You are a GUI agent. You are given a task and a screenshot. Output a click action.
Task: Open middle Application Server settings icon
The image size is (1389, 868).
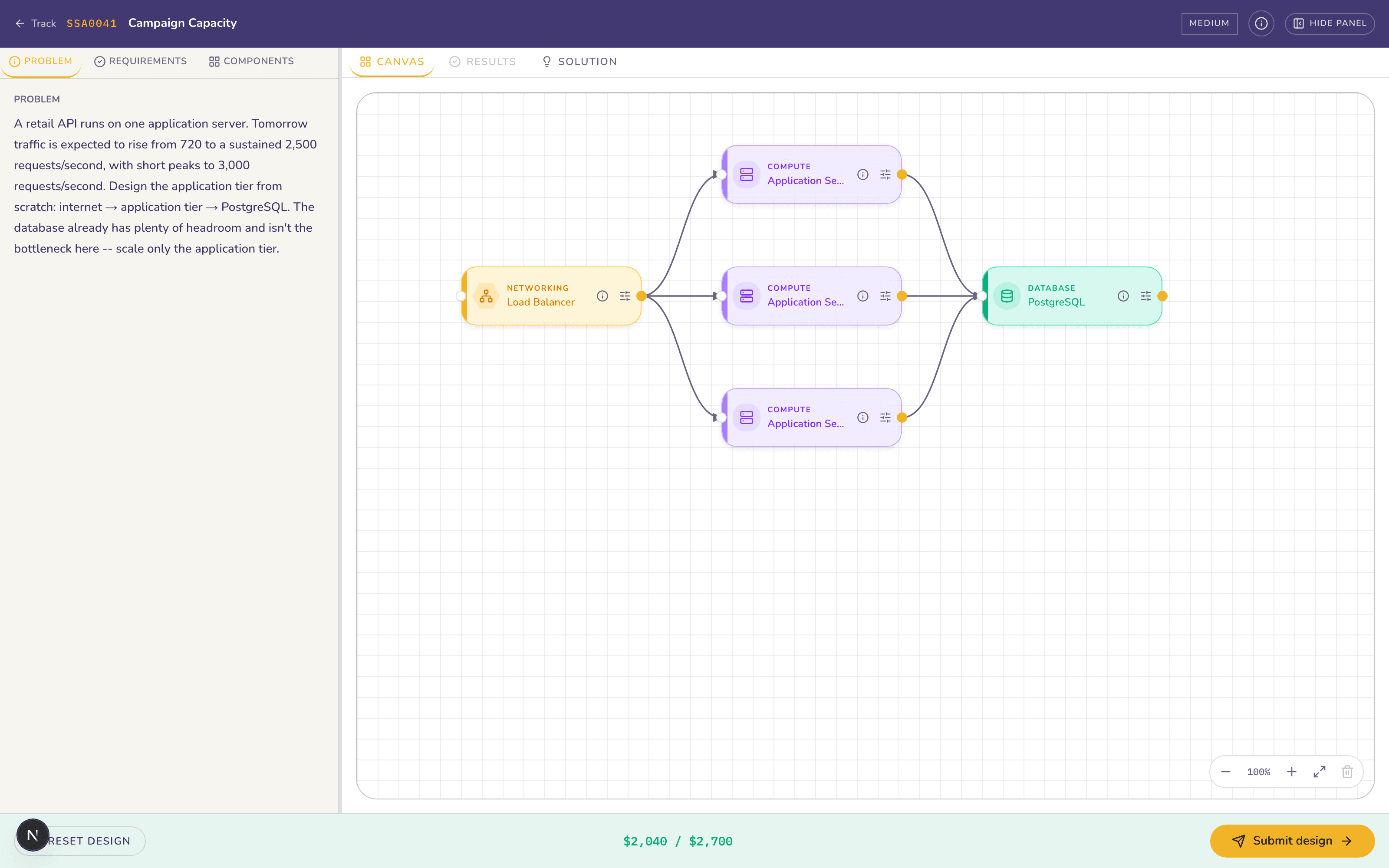pyautogui.click(x=885, y=296)
